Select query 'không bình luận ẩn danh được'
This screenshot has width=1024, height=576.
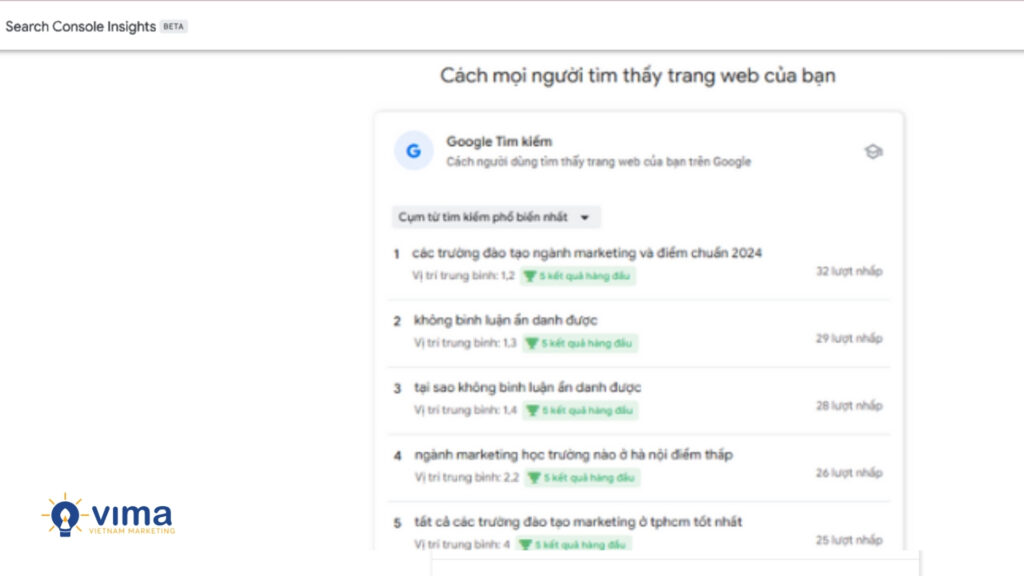(x=505, y=320)
